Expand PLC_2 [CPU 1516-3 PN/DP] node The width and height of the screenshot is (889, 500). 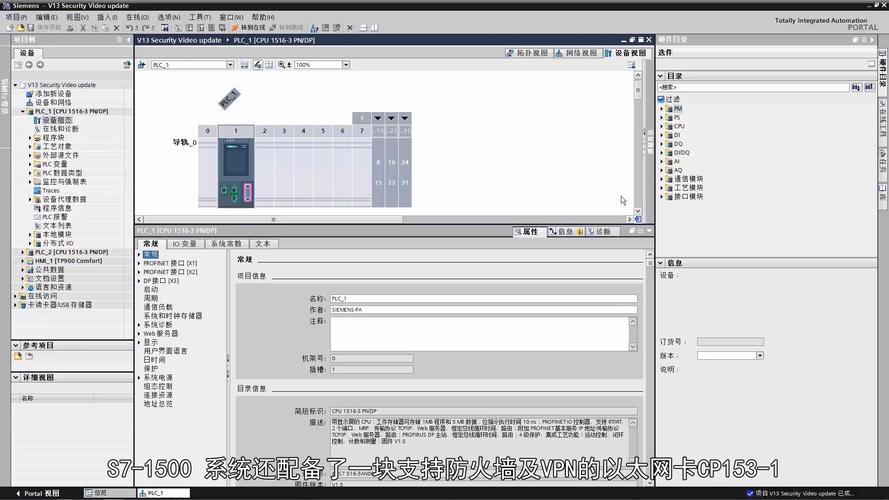[x=23, y=252]
